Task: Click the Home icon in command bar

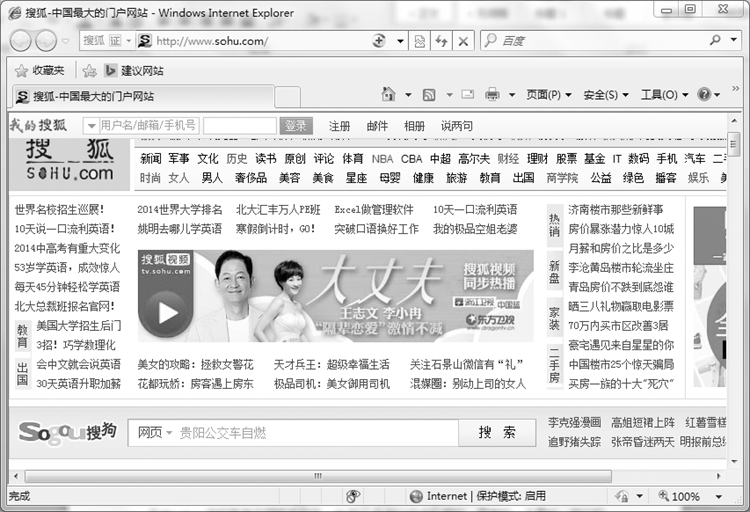Action: [388, 94]
